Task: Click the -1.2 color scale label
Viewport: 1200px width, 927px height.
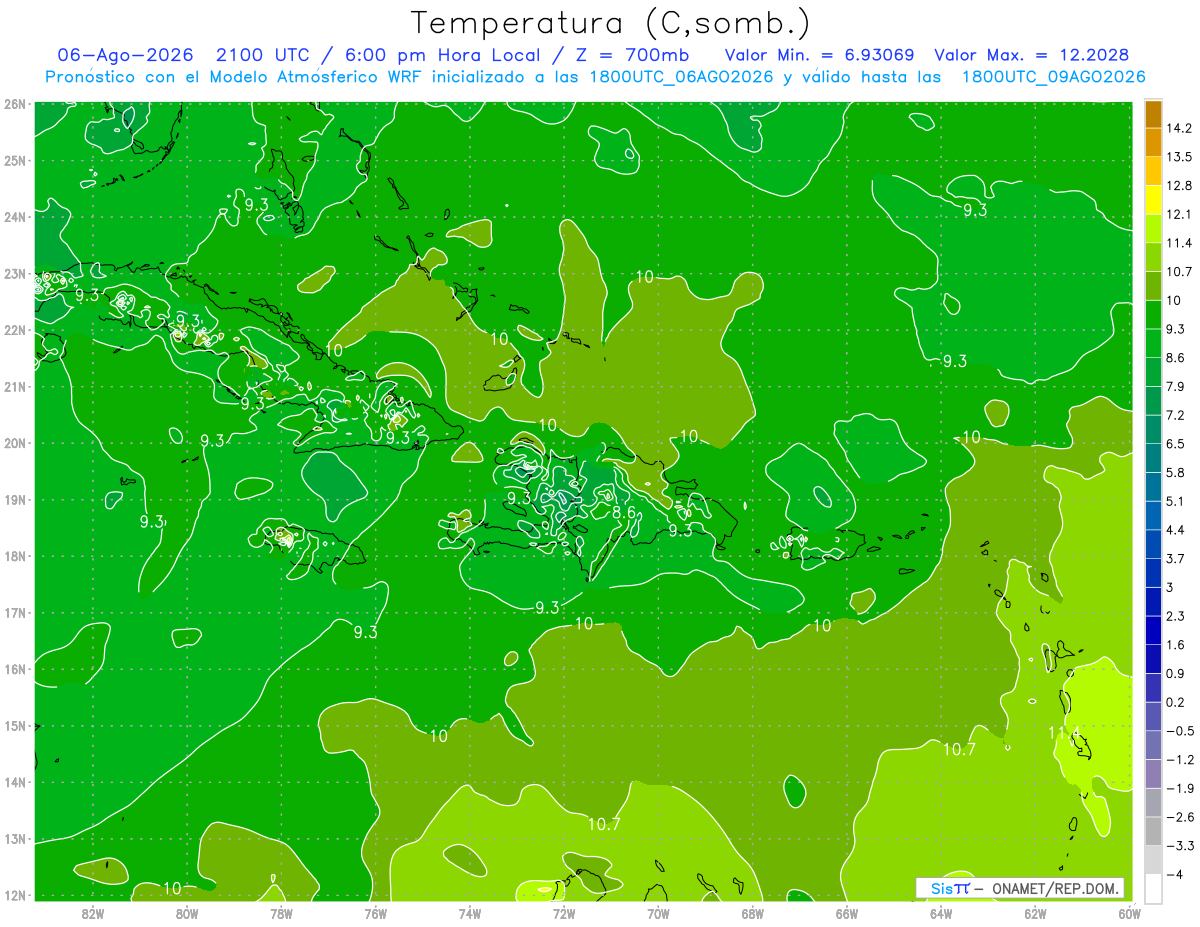Action: coord(1179,759)
